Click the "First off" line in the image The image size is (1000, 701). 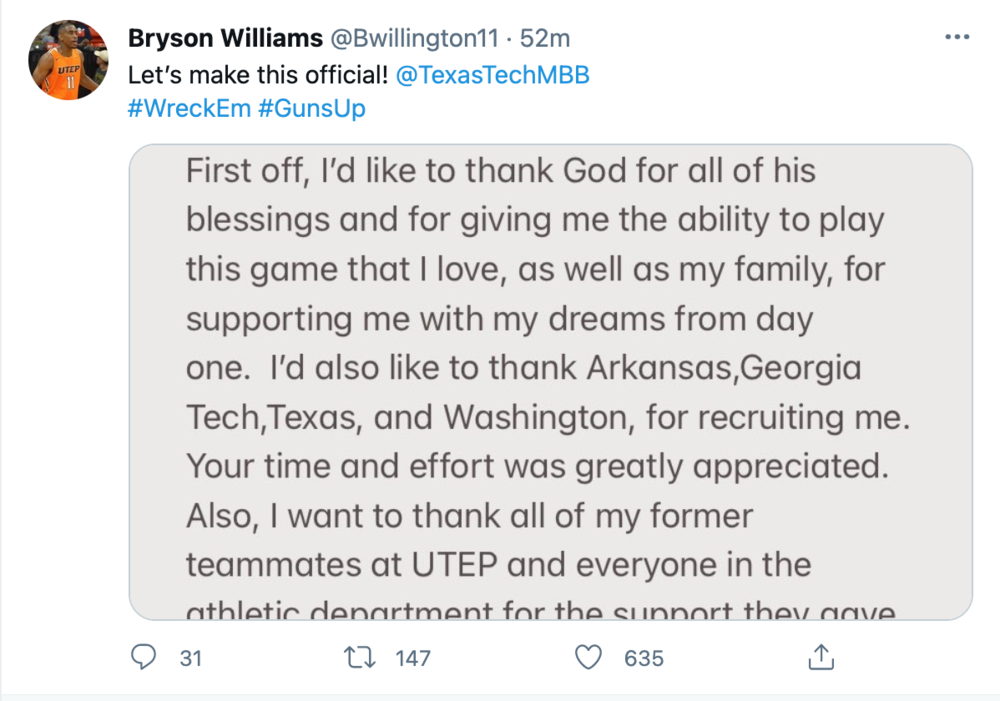(x=500, y=171)
